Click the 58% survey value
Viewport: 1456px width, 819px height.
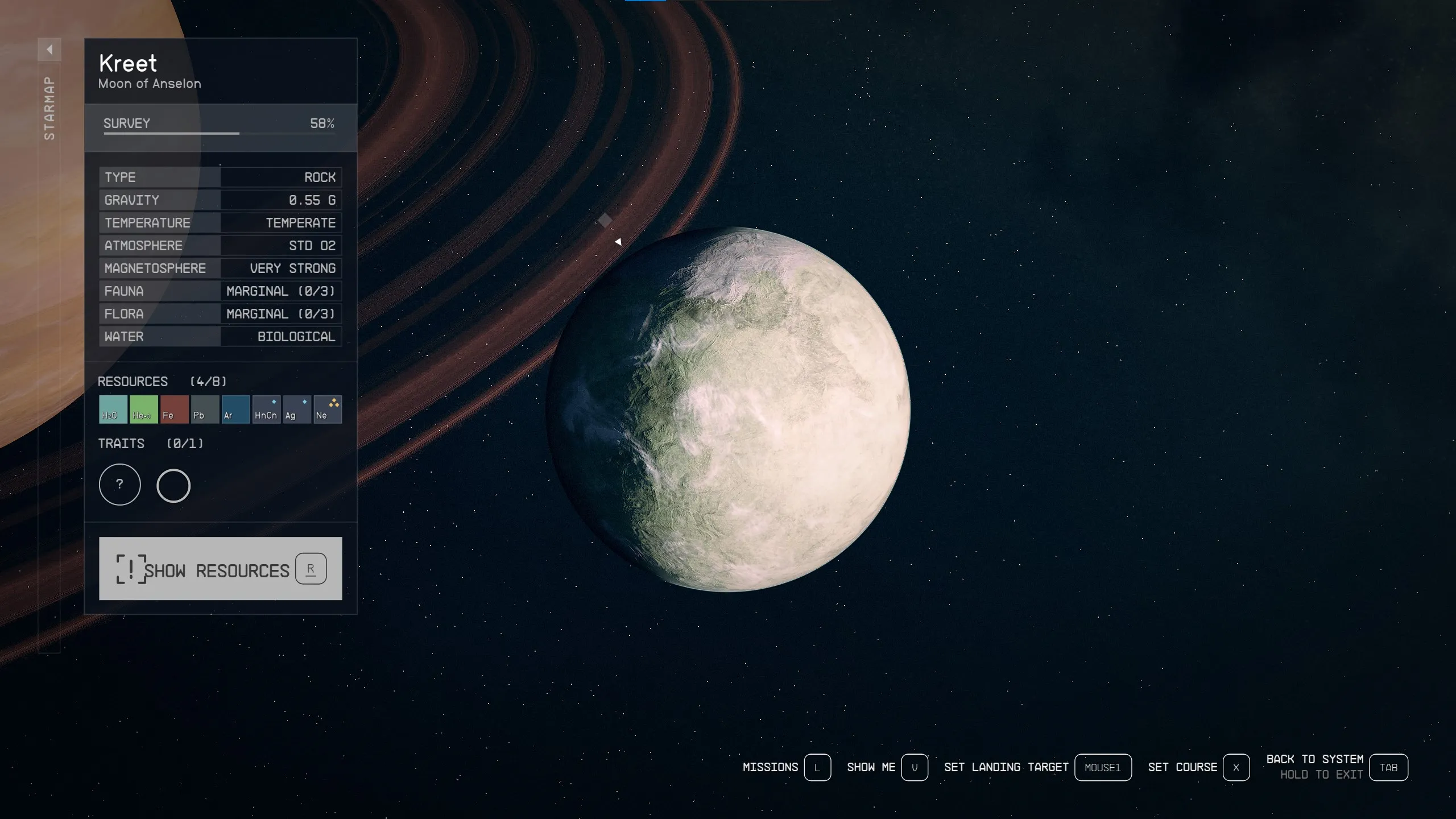point(322,123)
